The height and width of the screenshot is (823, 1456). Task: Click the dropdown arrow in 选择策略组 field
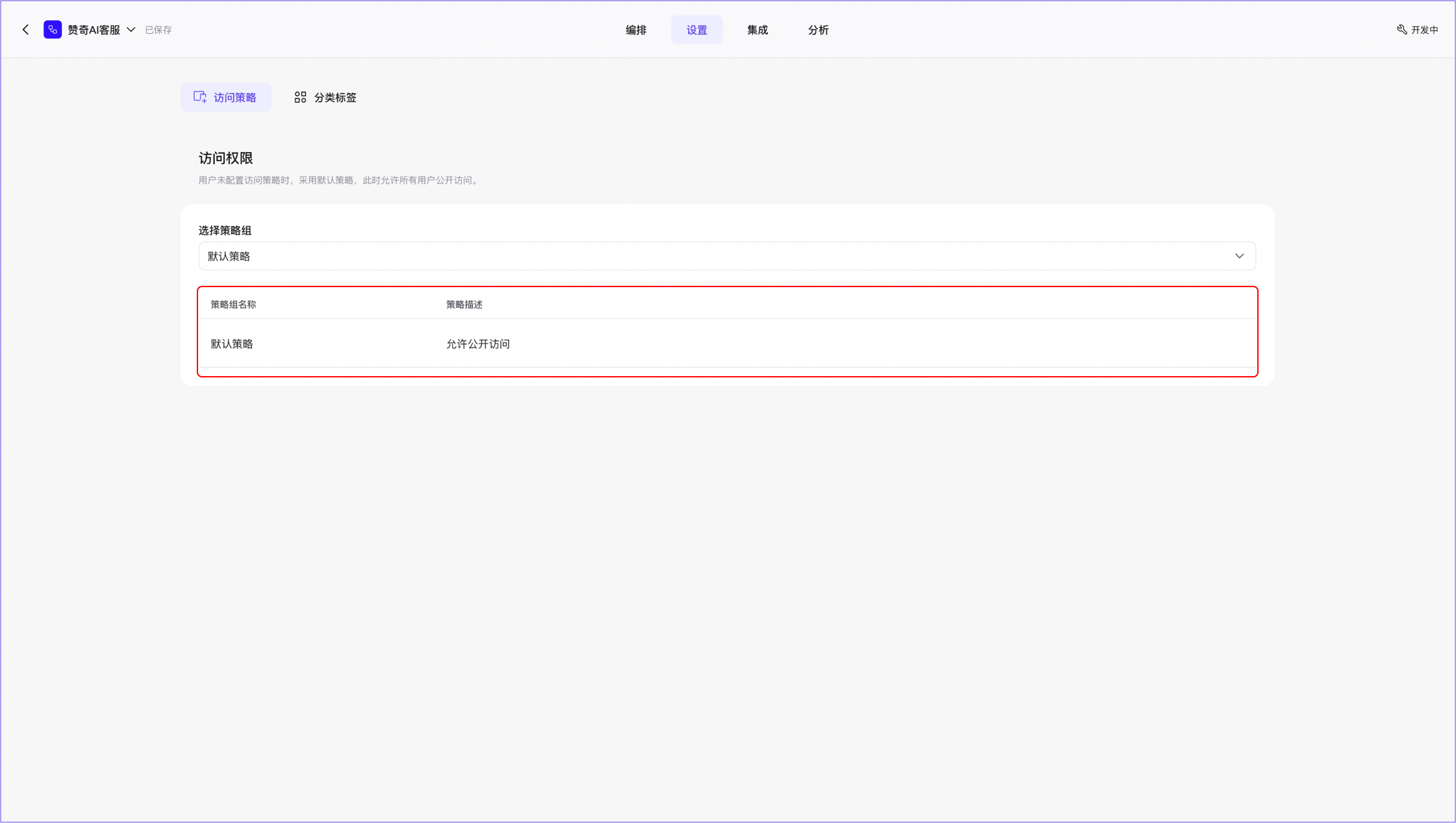tap(1239, 256)
